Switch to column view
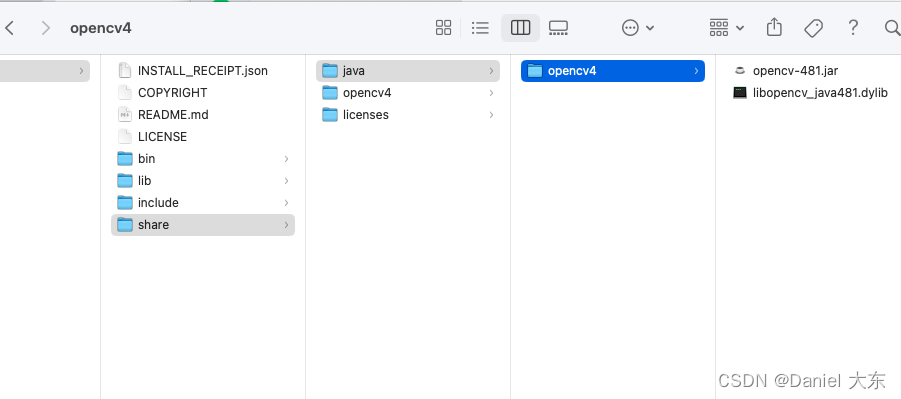Viewport: 901px width, 399px height. click(520, 28)
